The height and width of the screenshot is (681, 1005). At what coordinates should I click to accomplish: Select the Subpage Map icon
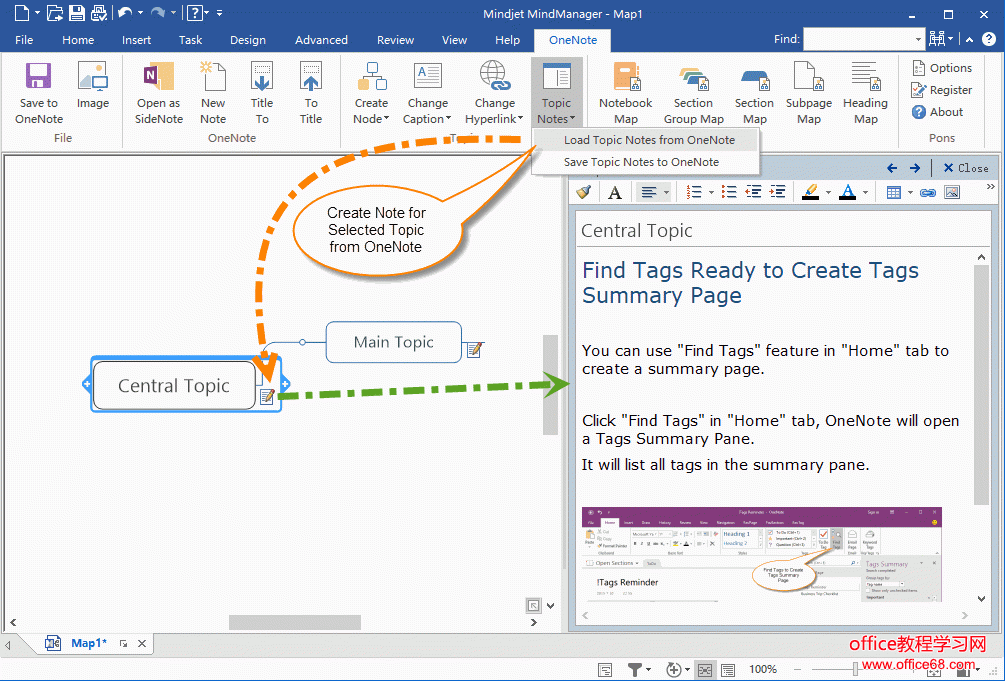(808, 92)
